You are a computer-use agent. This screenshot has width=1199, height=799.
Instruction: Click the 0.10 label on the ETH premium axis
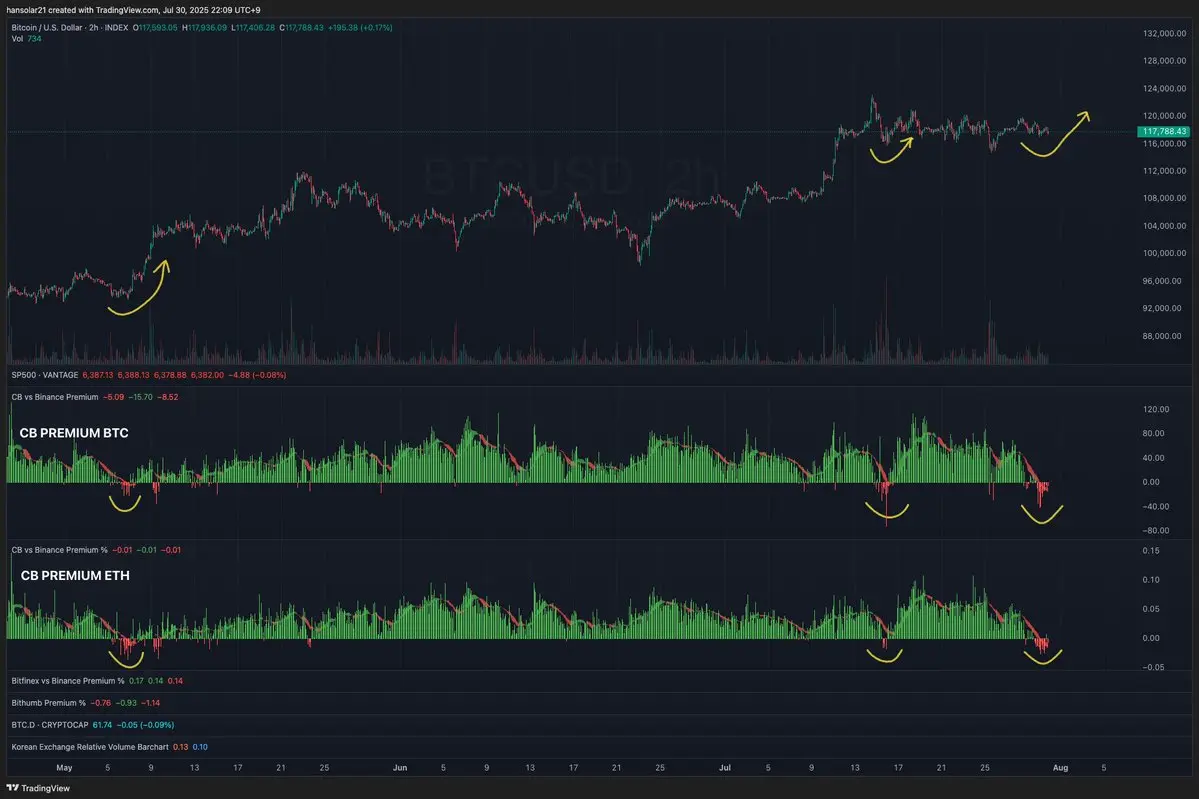tap(1151, 580)
